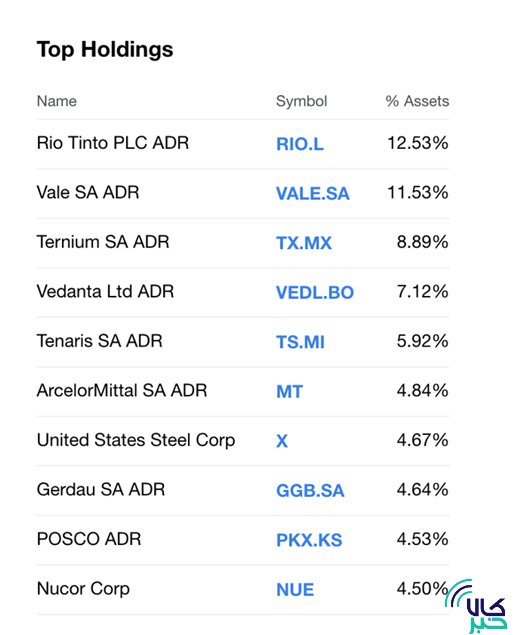
Task: Open the VEDL.BO ticker link
Action: click(315, 292)
